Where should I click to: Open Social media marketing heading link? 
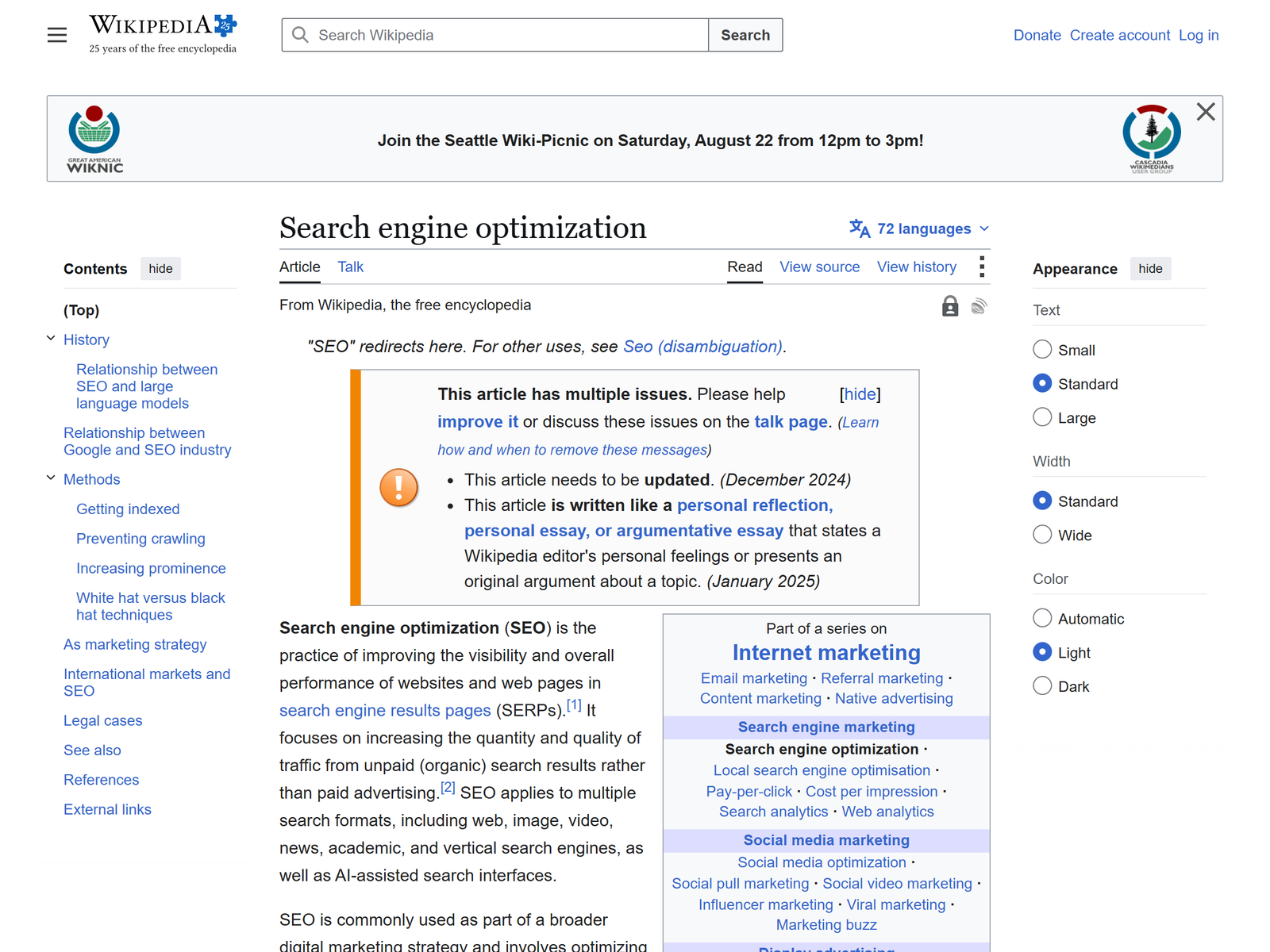click(x=826, y=840)
